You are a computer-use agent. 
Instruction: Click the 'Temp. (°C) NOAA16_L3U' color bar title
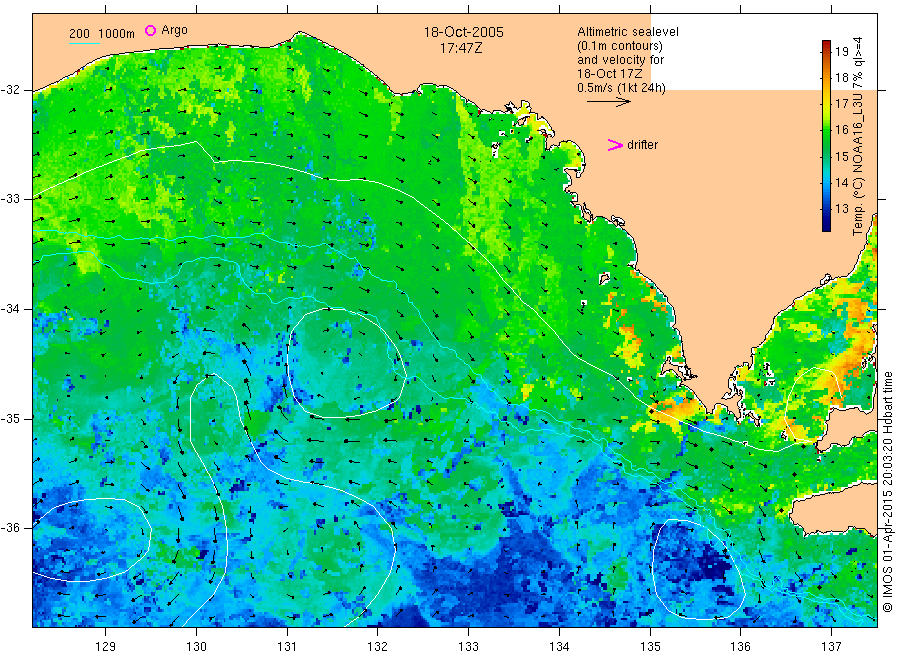(858, 166)
